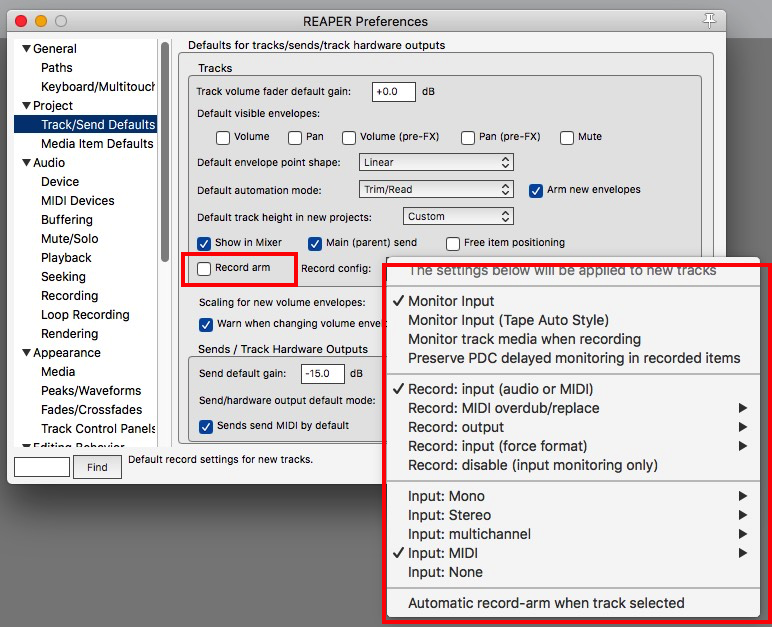The width and height of the screenshot is (772, 627).
Task: Select Monitor track media when recording
Action: pos(574,339)
